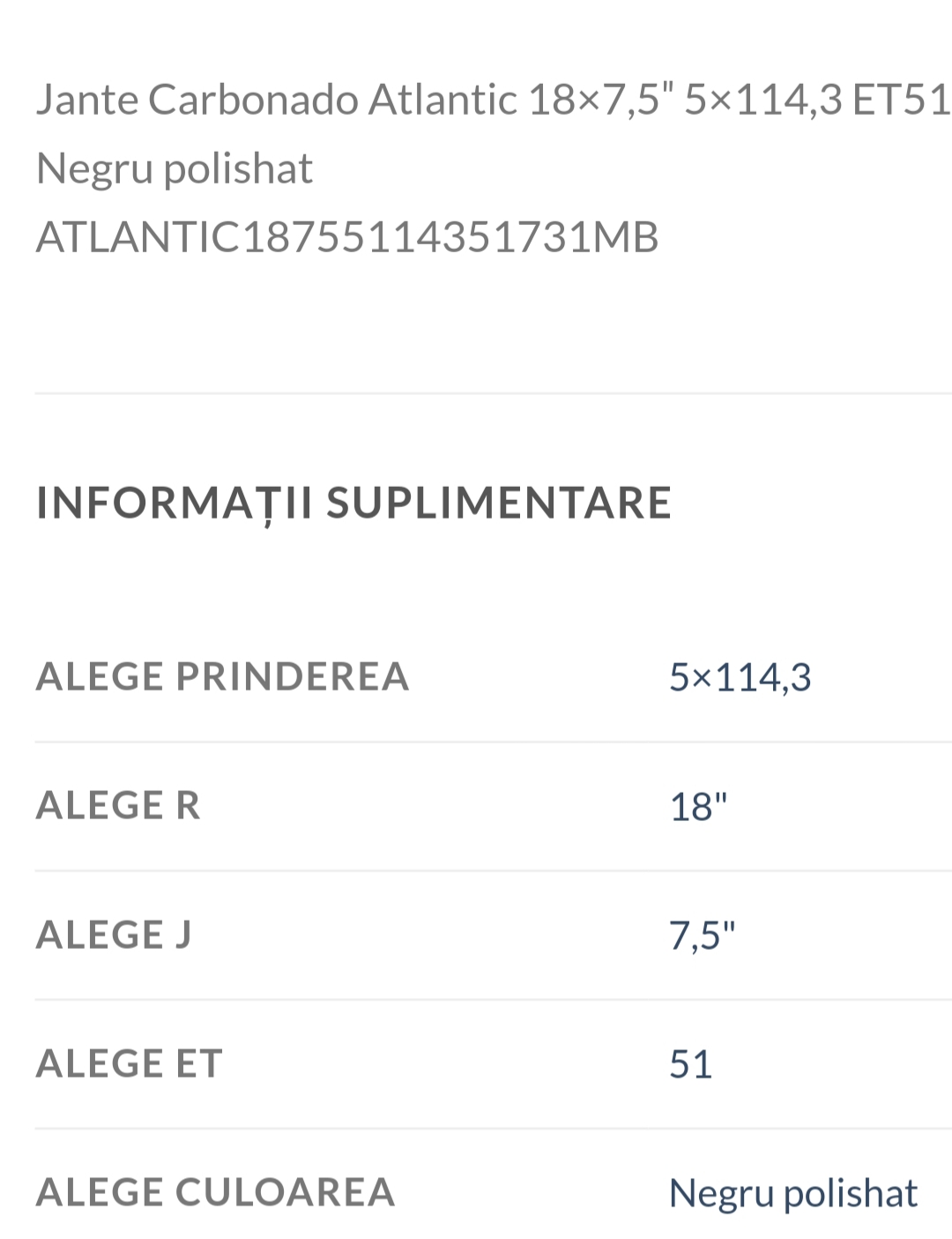The image size is (952, 1239).
Task: Click "5×114,3" in the product title line
Action: click(762, 100)
